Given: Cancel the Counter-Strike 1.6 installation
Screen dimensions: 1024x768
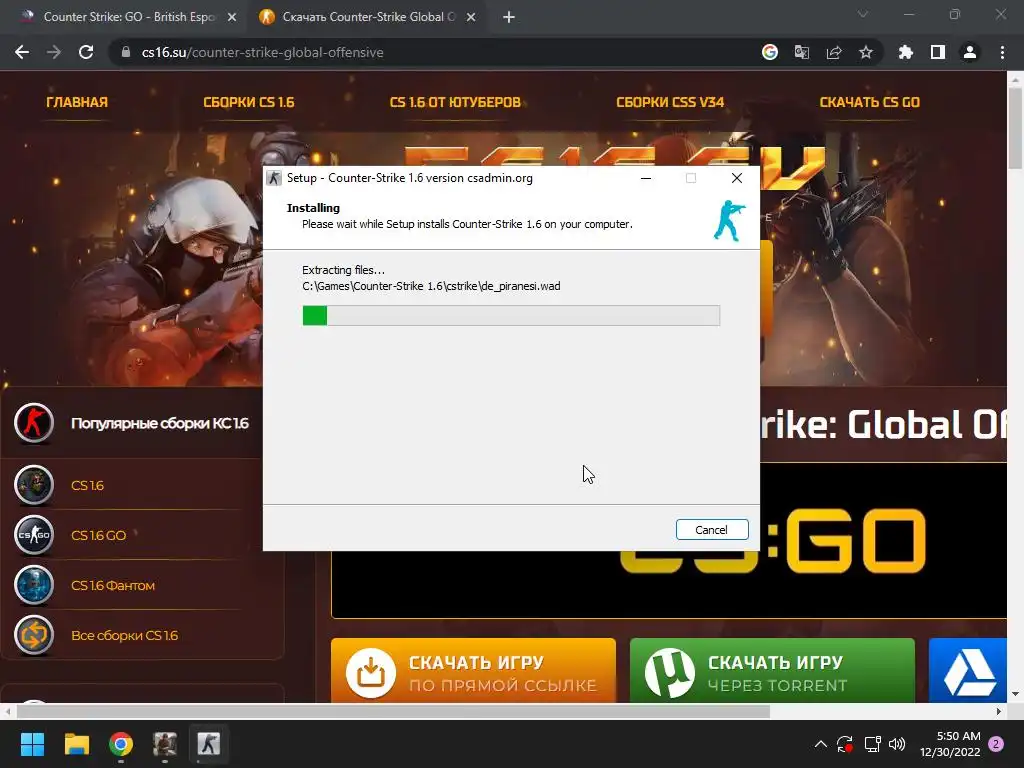Looking at the screenshot, I should click(712, 530).
